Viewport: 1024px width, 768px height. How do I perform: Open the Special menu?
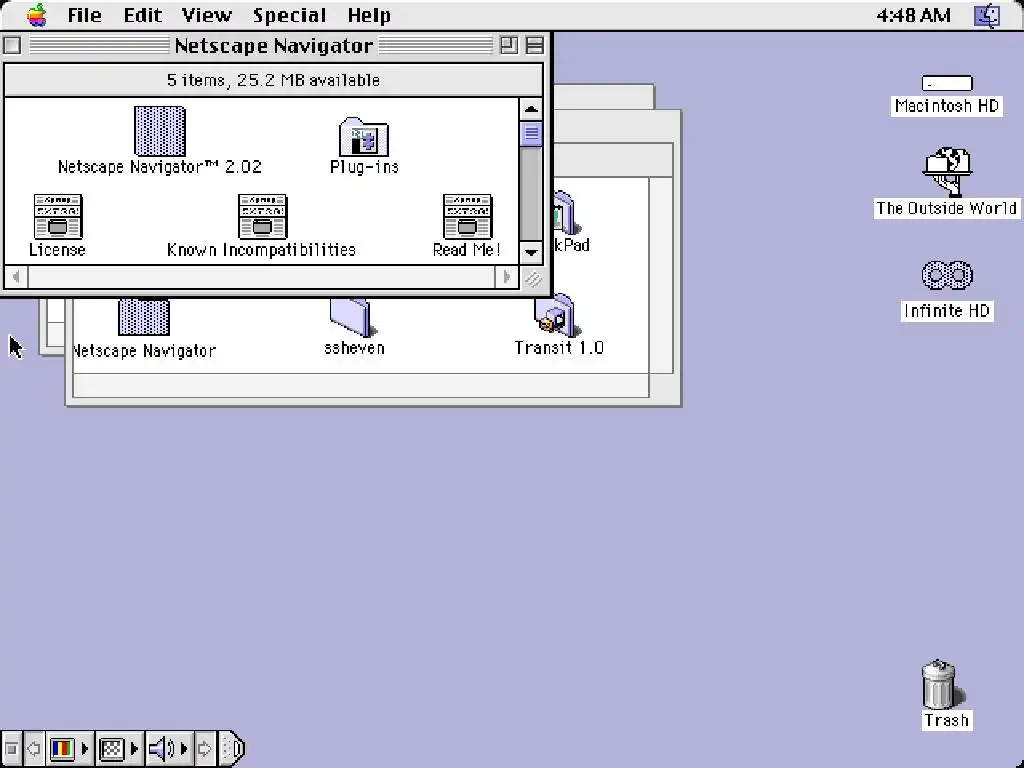click(289, 14)
